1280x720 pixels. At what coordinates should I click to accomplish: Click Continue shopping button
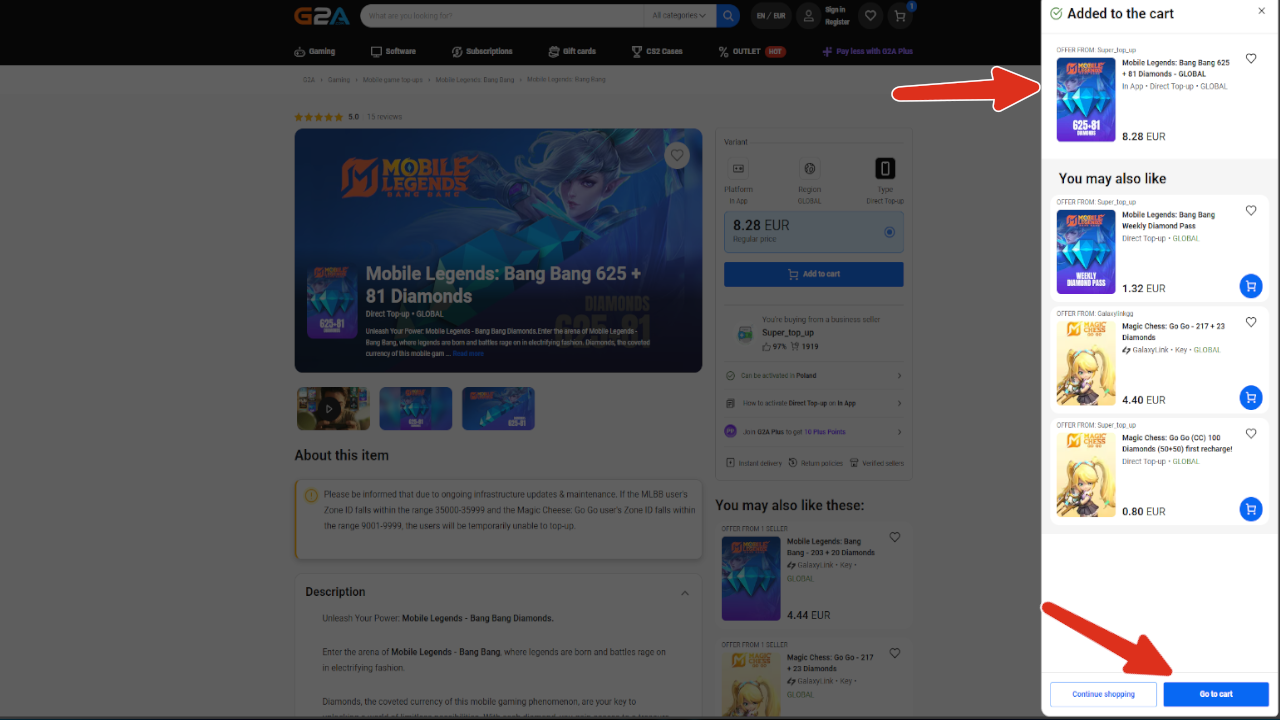[x=1103, y=694]
